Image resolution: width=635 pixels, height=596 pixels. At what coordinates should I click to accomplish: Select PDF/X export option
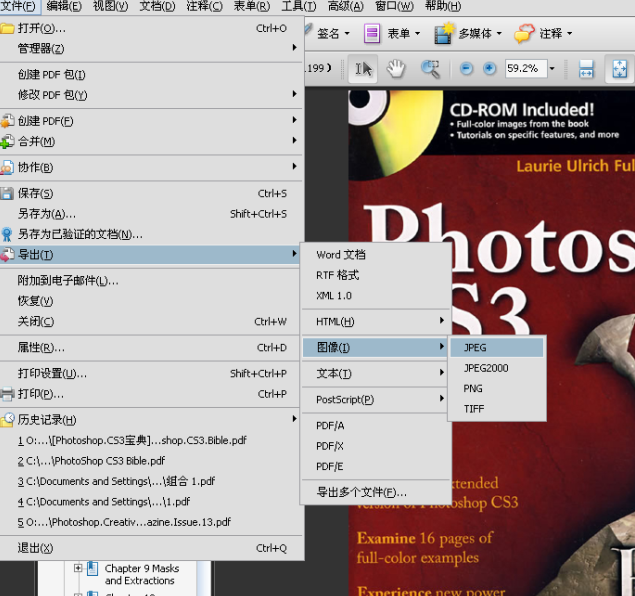(376, 446)
